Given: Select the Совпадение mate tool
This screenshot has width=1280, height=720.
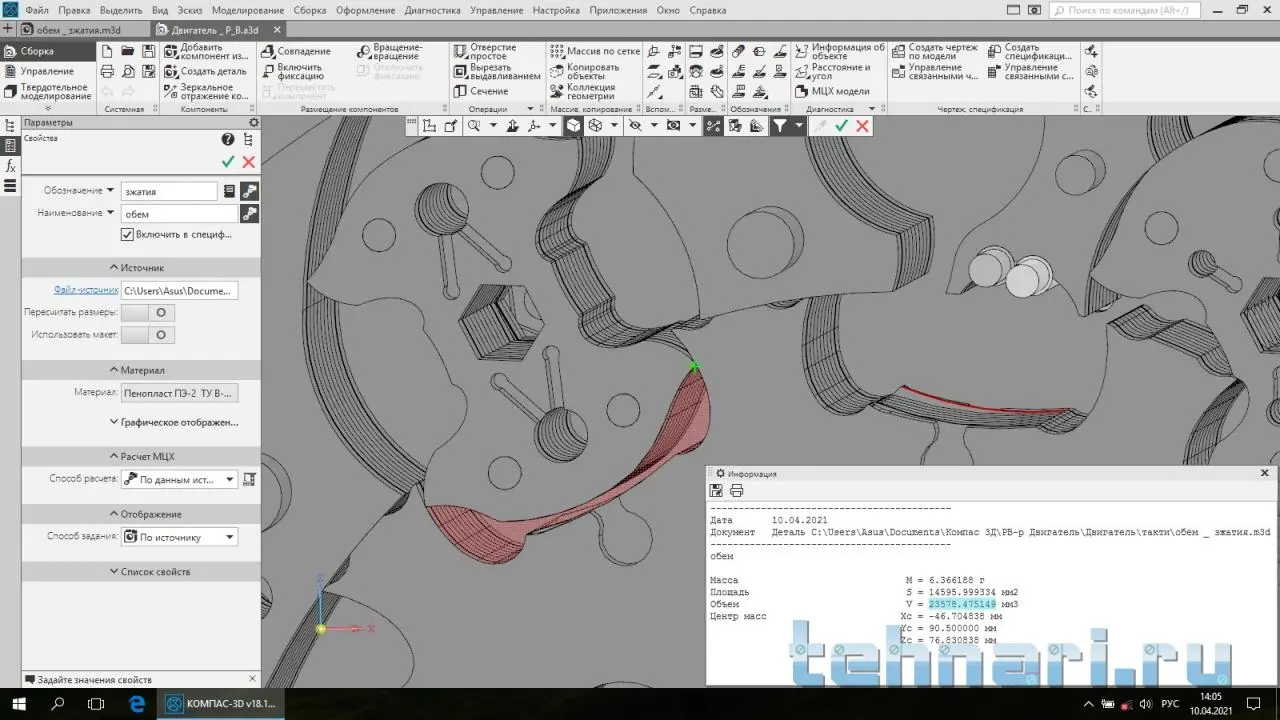Looking at the screenshot, I should pyautogui.click(x=296, y=51).
